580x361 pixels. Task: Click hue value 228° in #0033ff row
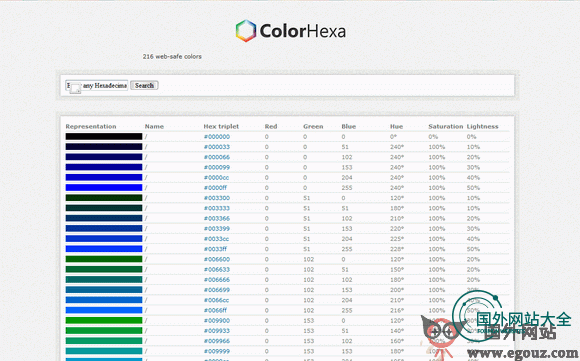pyautogui.click(x=397, y=249)
